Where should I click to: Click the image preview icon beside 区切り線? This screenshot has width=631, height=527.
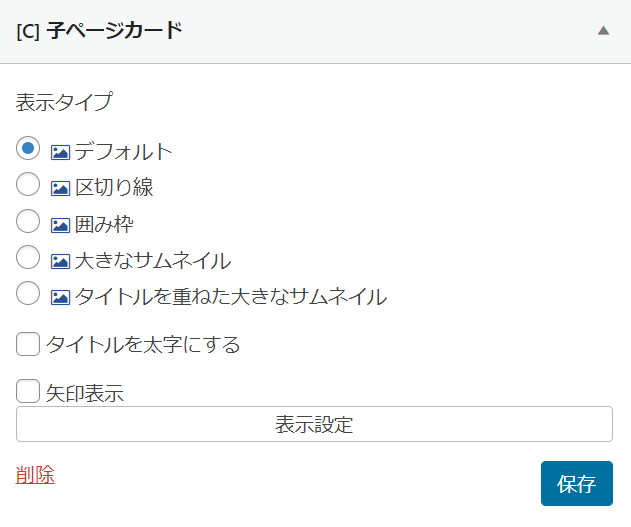(60, 188)
